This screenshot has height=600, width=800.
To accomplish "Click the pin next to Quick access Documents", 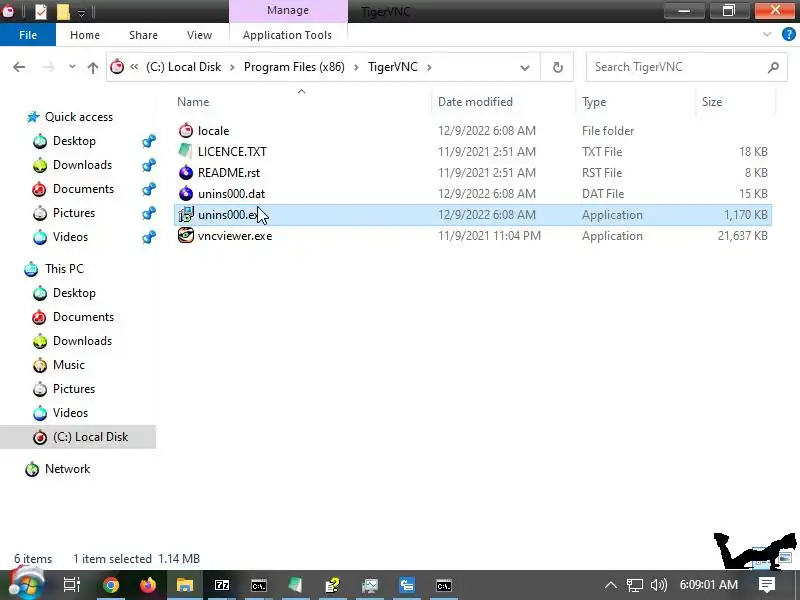I will (148, 189).
